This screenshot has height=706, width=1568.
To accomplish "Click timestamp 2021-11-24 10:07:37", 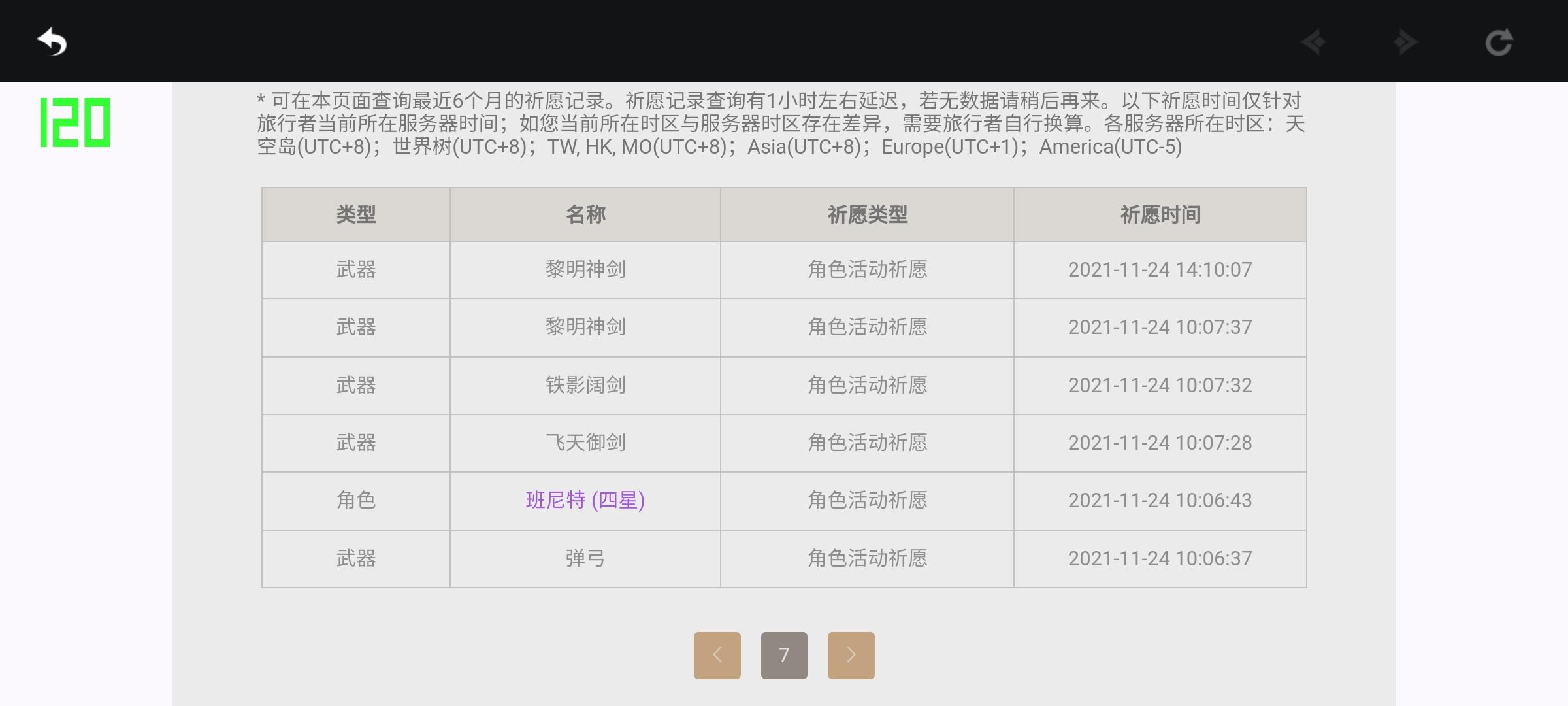I will [x=1160, y=327].
